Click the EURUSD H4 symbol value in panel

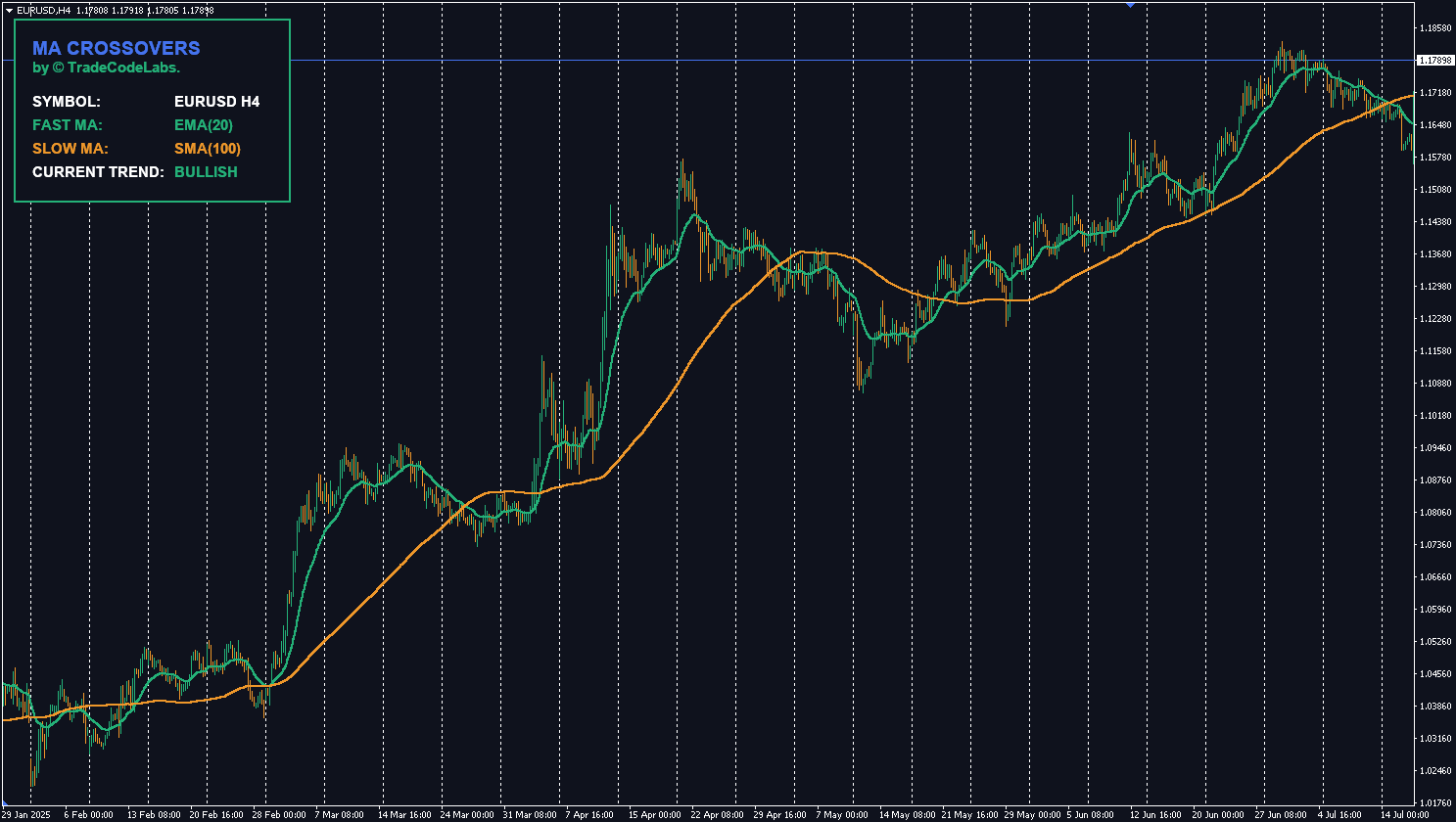tap(216, 102)
